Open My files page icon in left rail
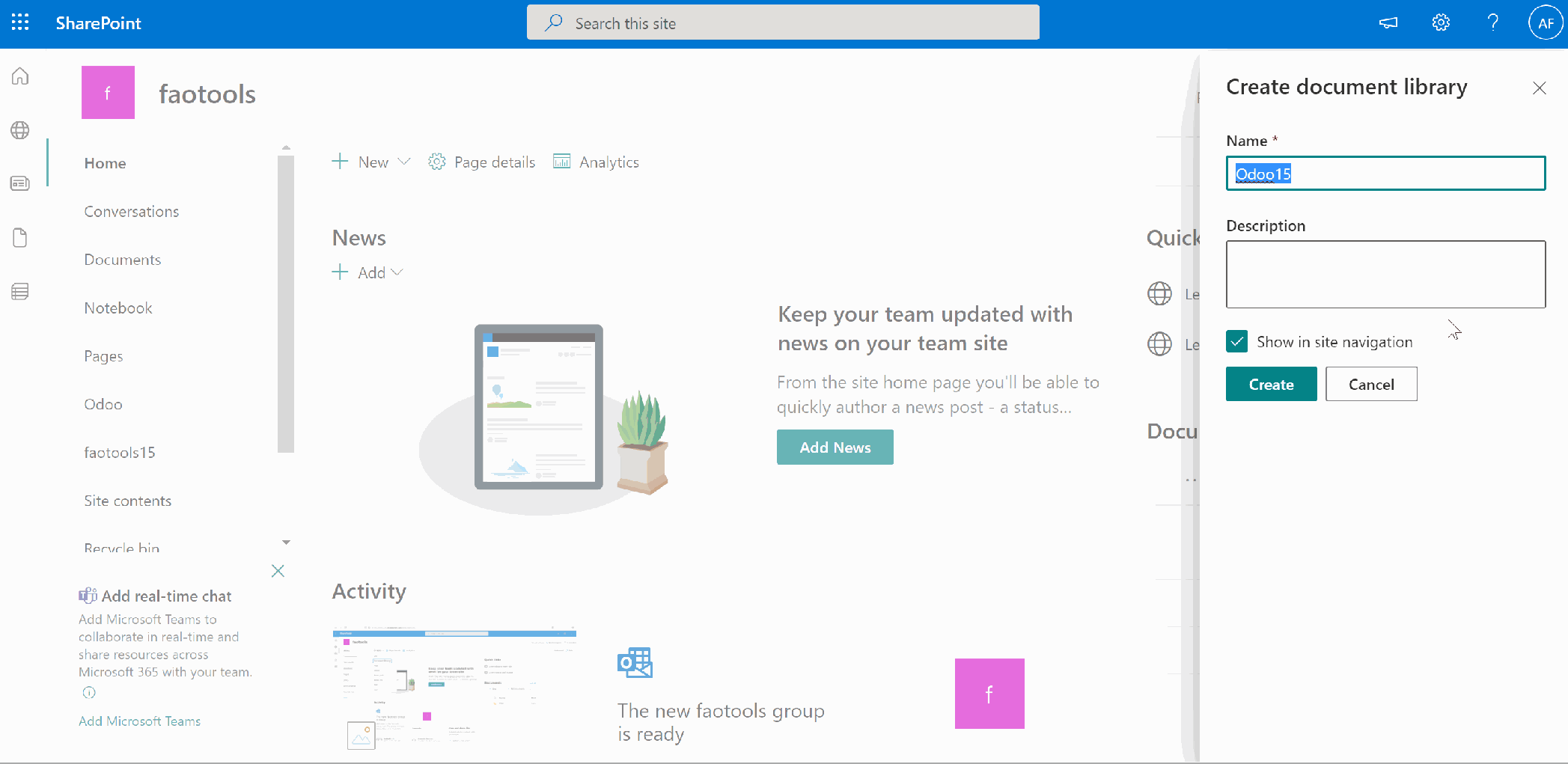Viewport: 1568px width, 764px height. point(20,238)
